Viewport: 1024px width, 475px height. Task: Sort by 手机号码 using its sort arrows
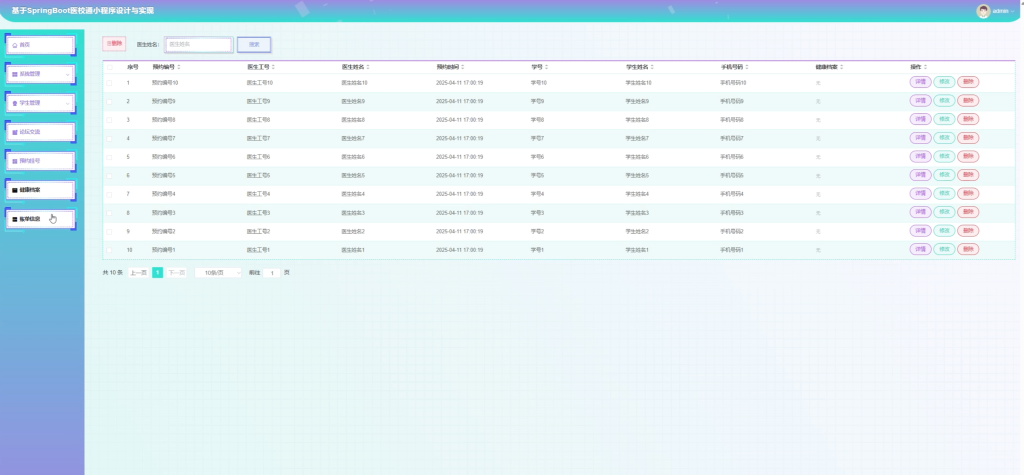point(746,67)
